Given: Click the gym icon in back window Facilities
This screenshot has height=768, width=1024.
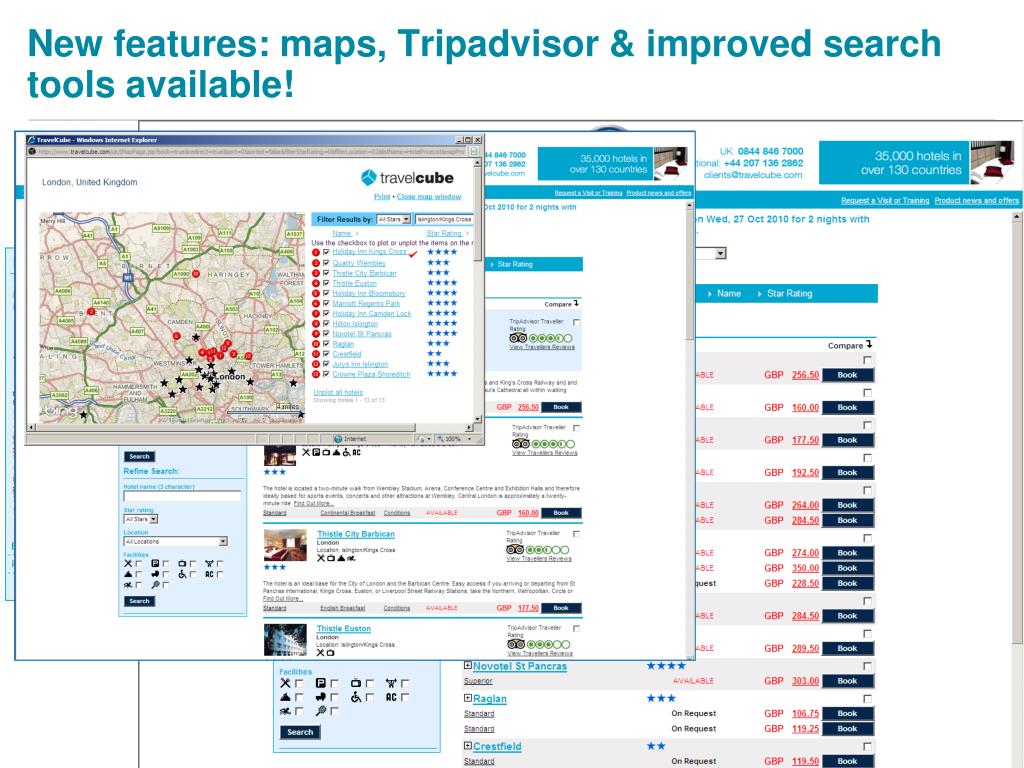Looking at the screenshot, I should click(391, 683).
